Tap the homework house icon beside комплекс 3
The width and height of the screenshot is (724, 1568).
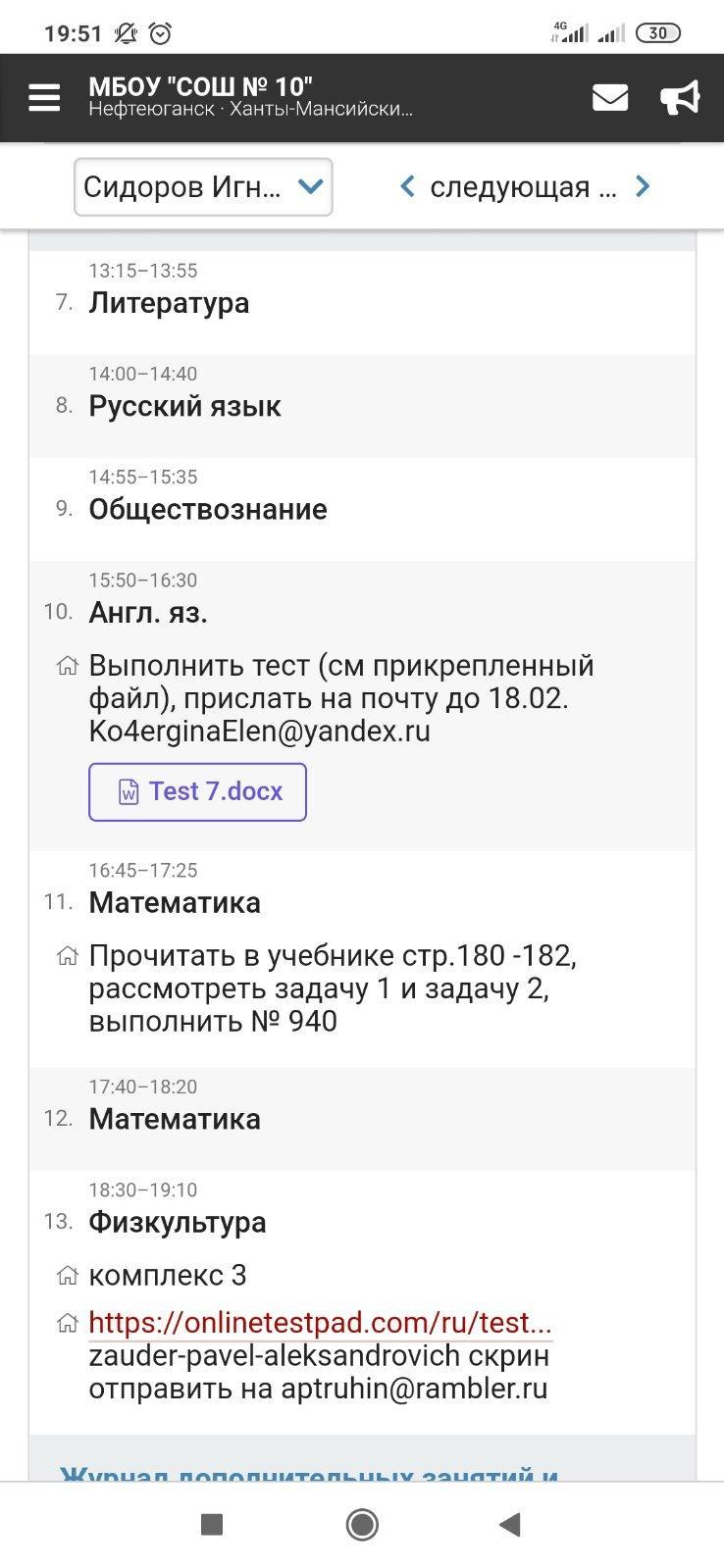(x=67, y=1276)
